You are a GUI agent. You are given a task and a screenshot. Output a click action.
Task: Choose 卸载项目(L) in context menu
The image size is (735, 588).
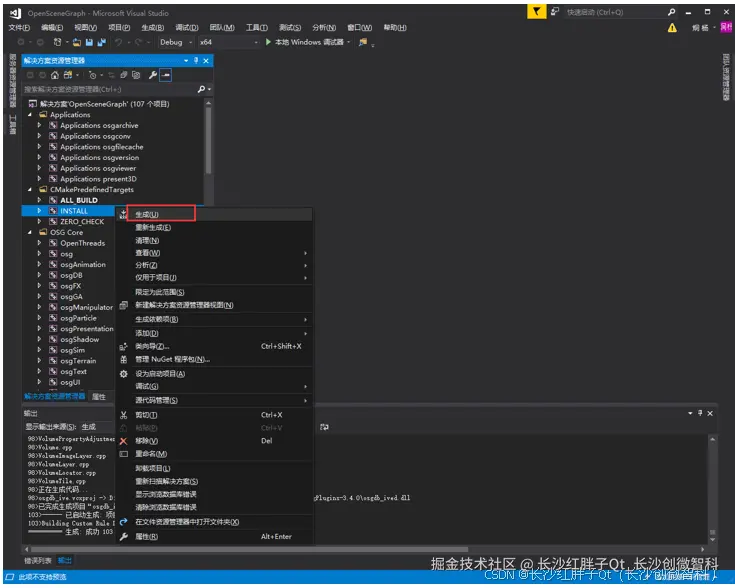click(214, 468)
